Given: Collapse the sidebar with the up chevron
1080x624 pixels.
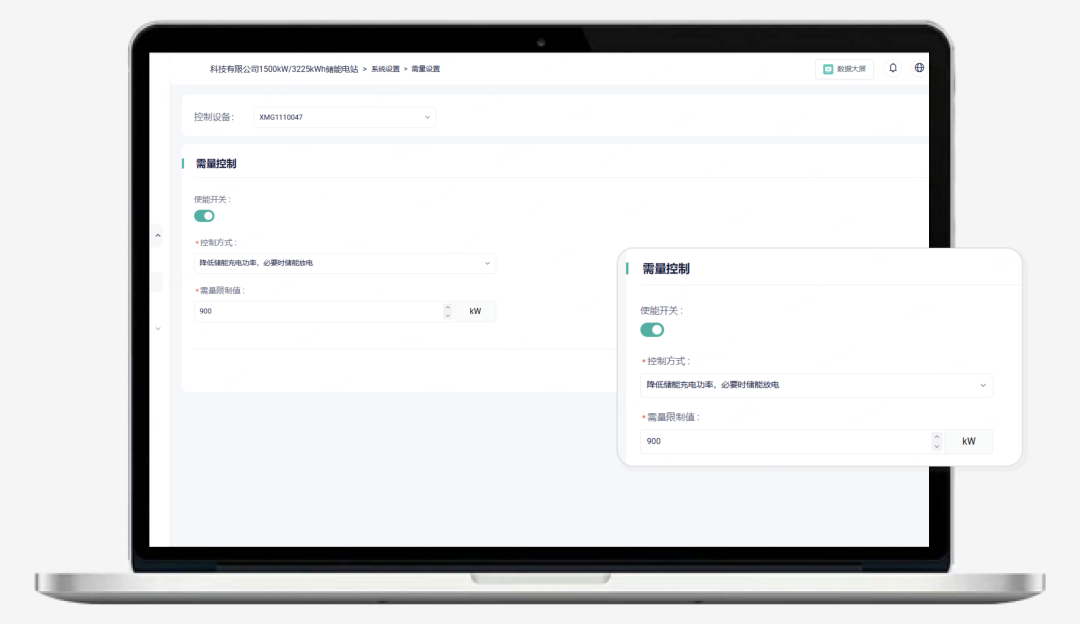Looking at the screenshot, I should coord(158,236).
